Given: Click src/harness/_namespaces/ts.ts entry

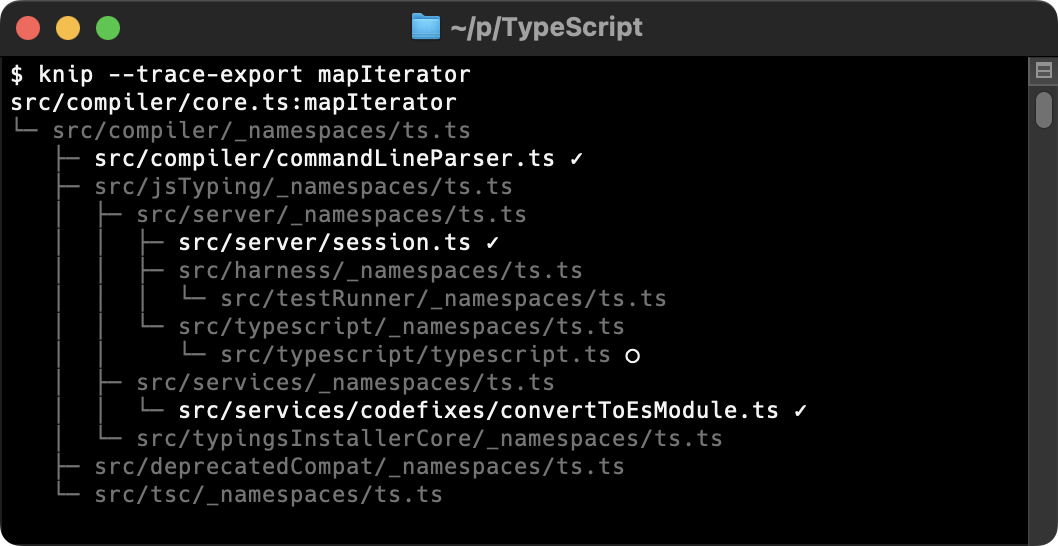Looking at the screenshot, I should (x=380, y=271).
